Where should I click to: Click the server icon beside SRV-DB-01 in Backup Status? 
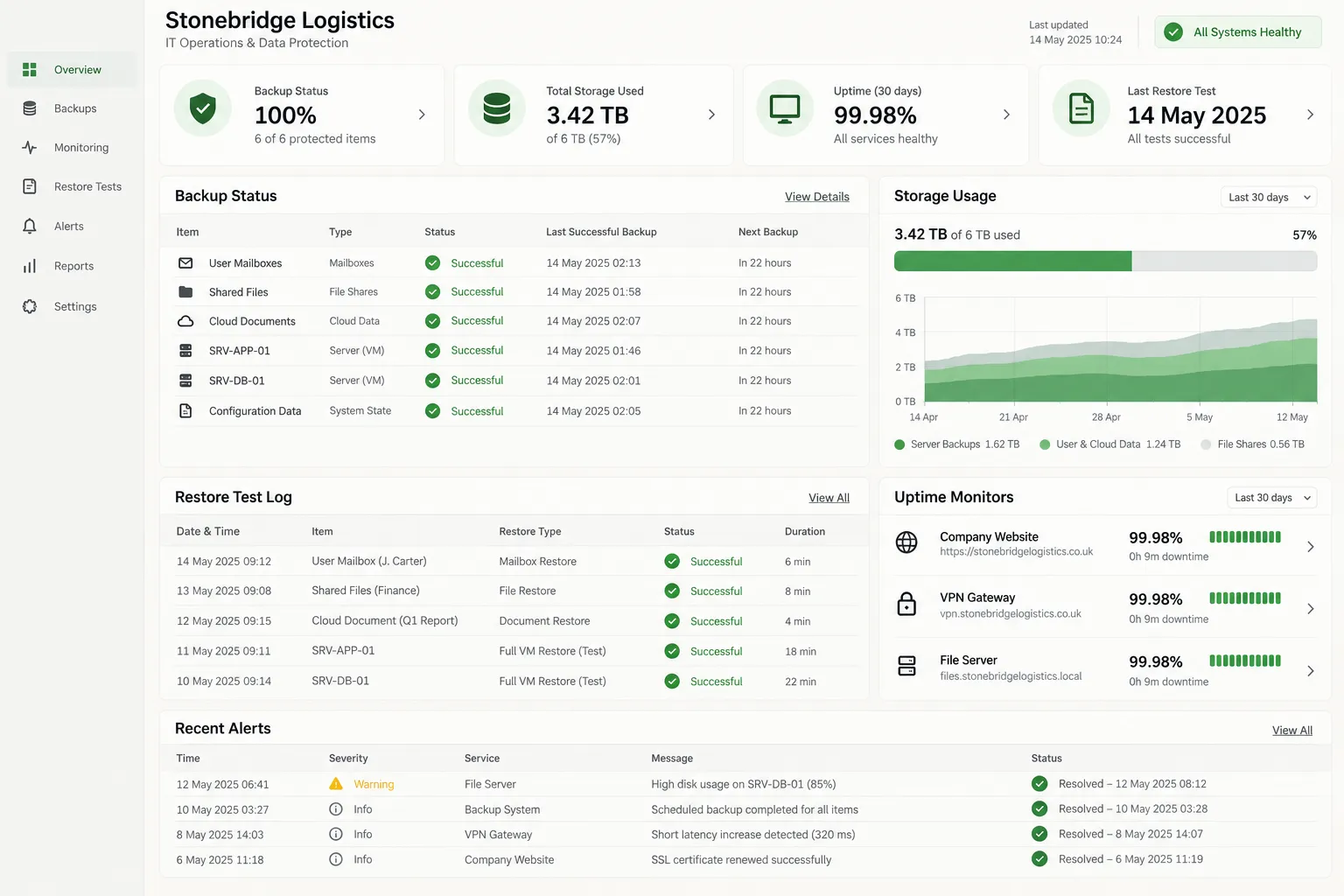click(x=185, y=381)
